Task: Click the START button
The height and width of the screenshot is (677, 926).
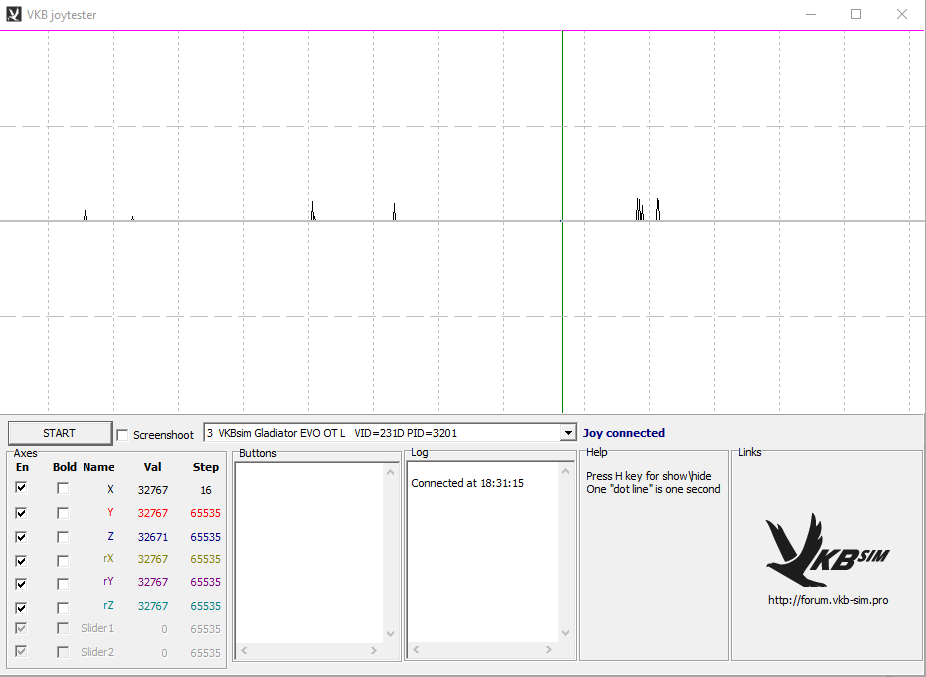Action: pos(60,433)
